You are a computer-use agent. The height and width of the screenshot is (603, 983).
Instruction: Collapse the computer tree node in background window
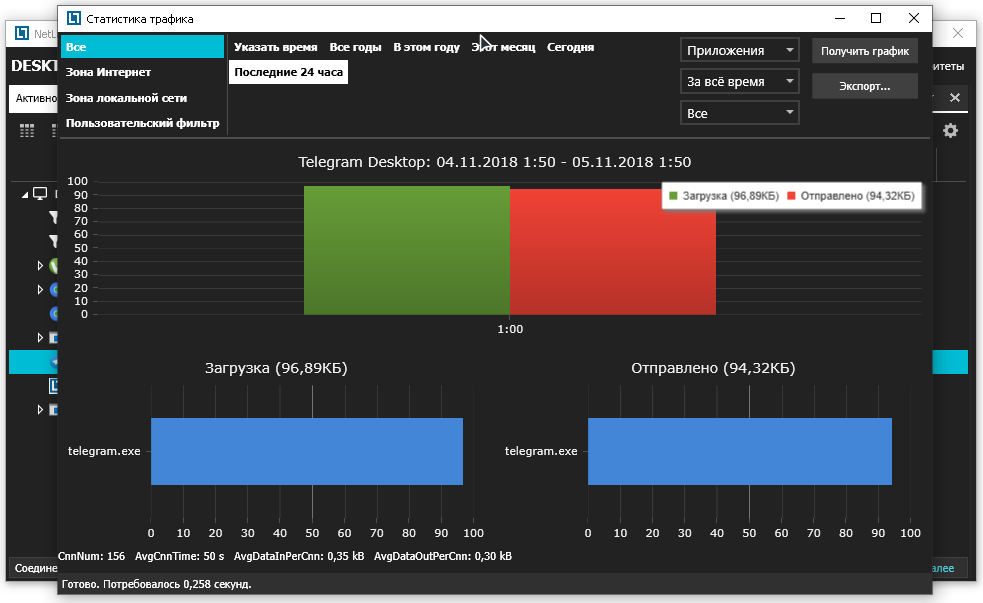(24, 195)
